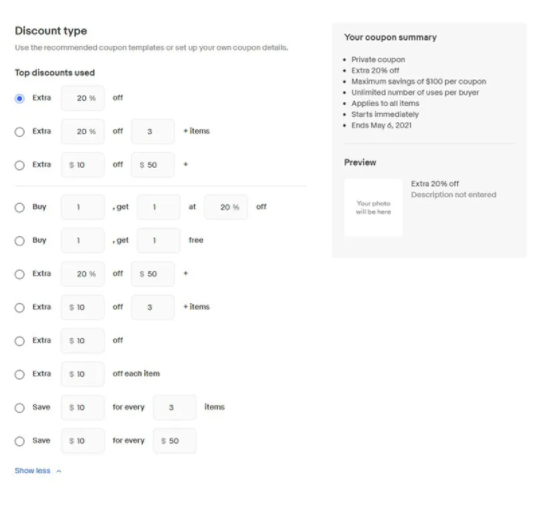542x507 pixels.
Task: Pick the Buy 1 get 1 free option
Action: pos(20,241)
